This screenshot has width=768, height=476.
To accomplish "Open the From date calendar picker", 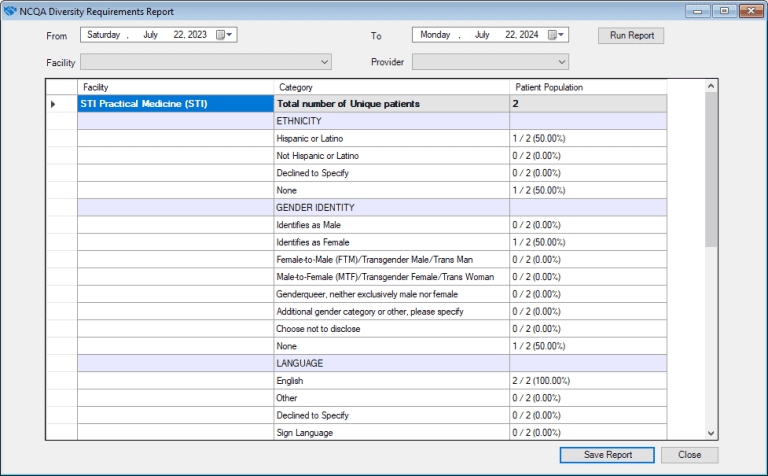I will click(x=220, y=35).
